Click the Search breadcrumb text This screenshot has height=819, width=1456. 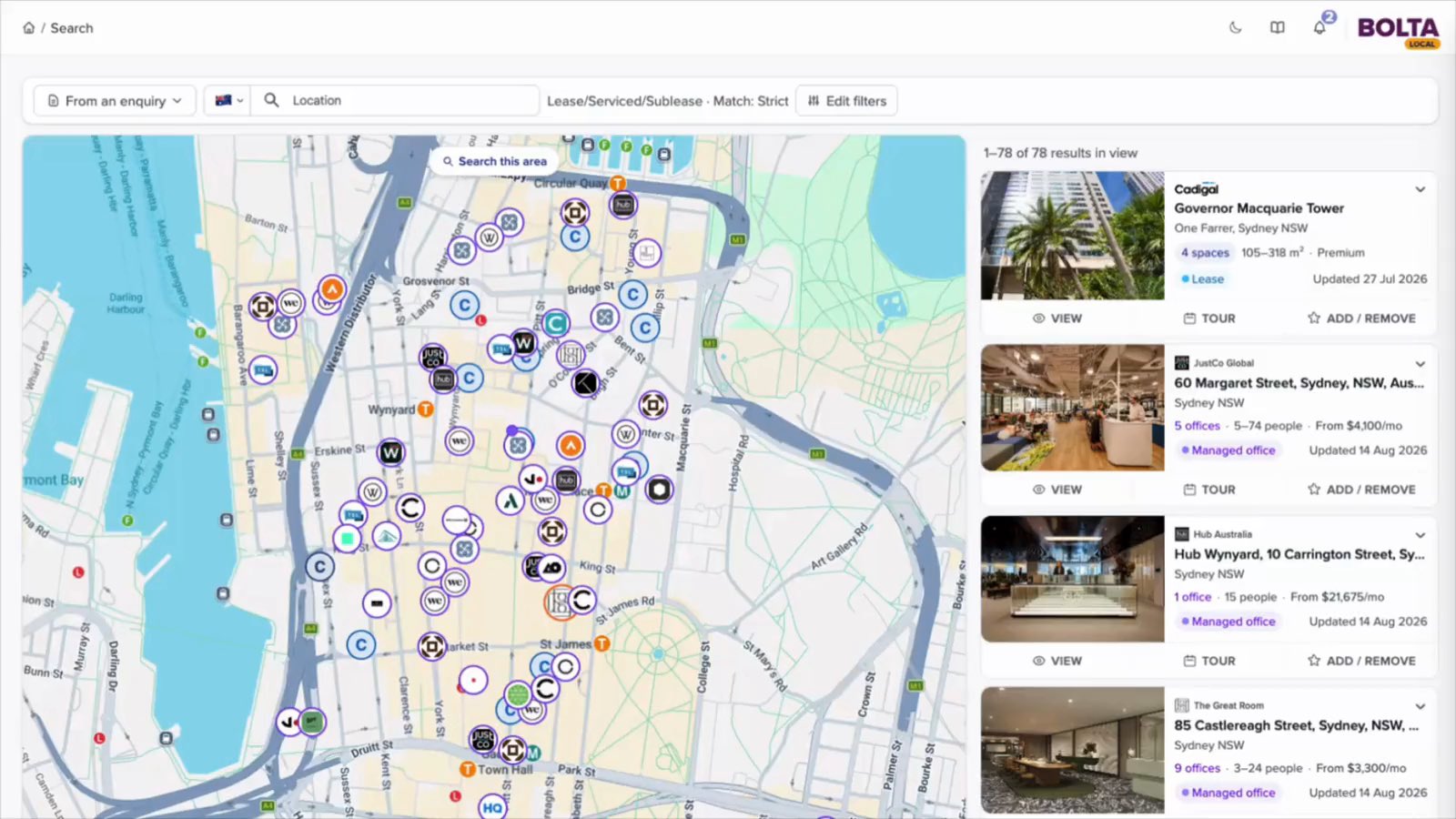click(72, 28)
